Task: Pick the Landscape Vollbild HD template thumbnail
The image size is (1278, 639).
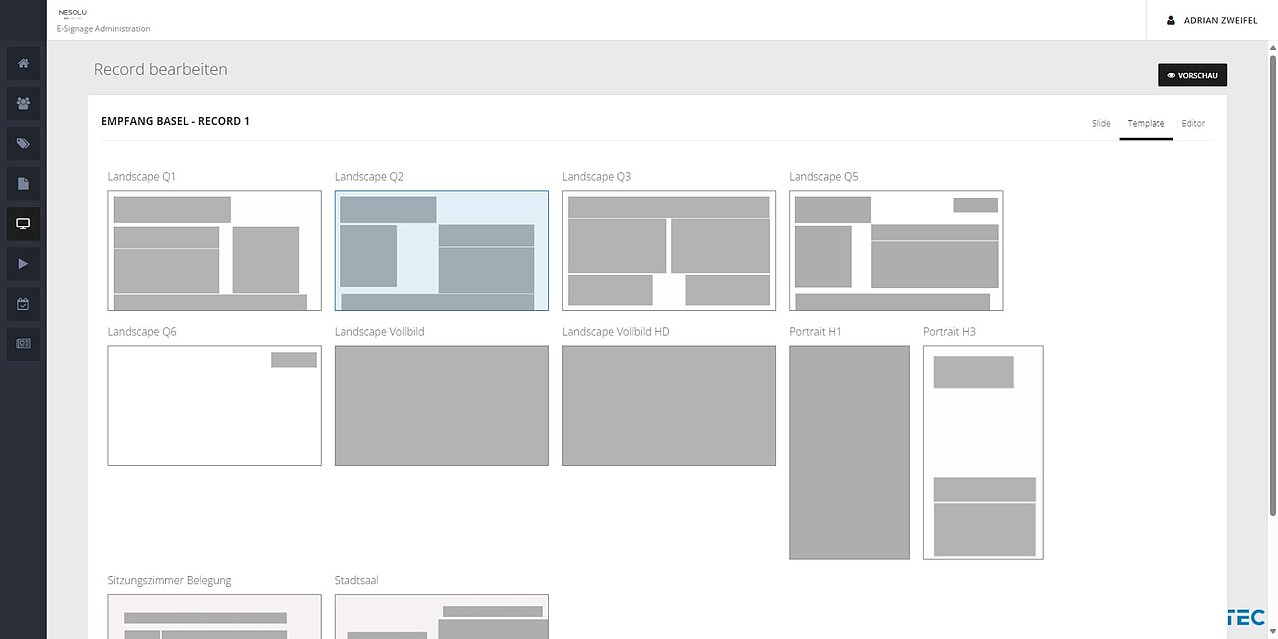Action: 669,406
